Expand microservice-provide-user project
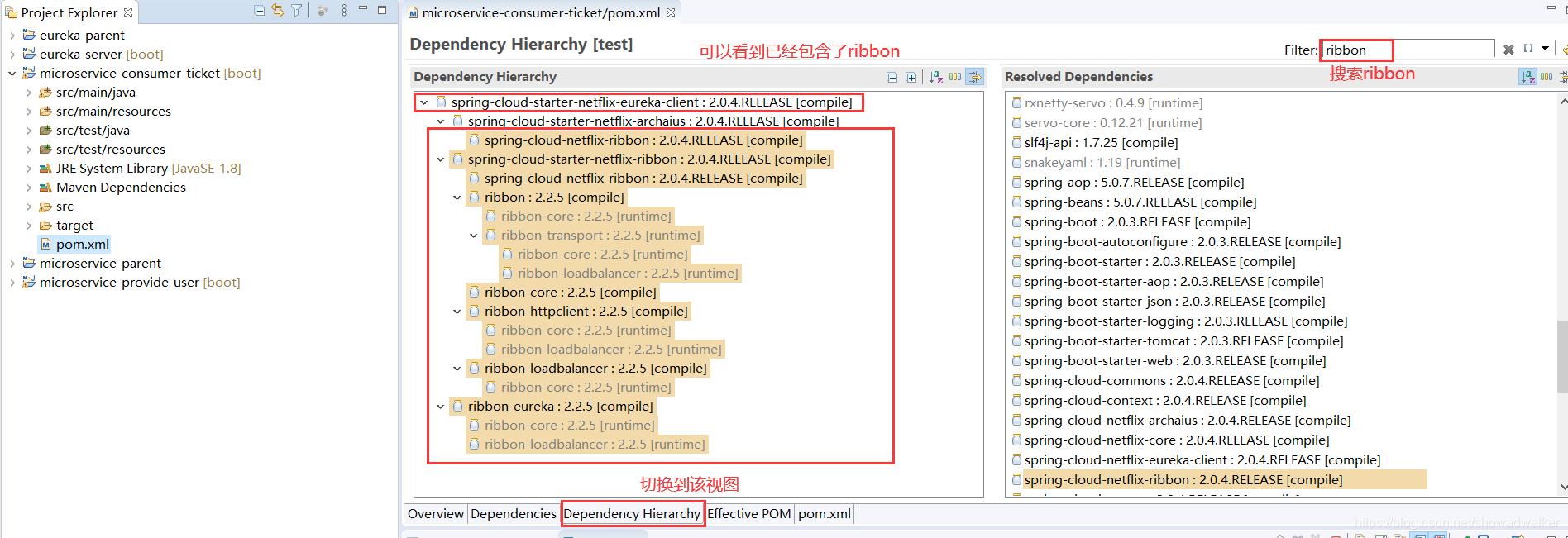 [12, 283]
